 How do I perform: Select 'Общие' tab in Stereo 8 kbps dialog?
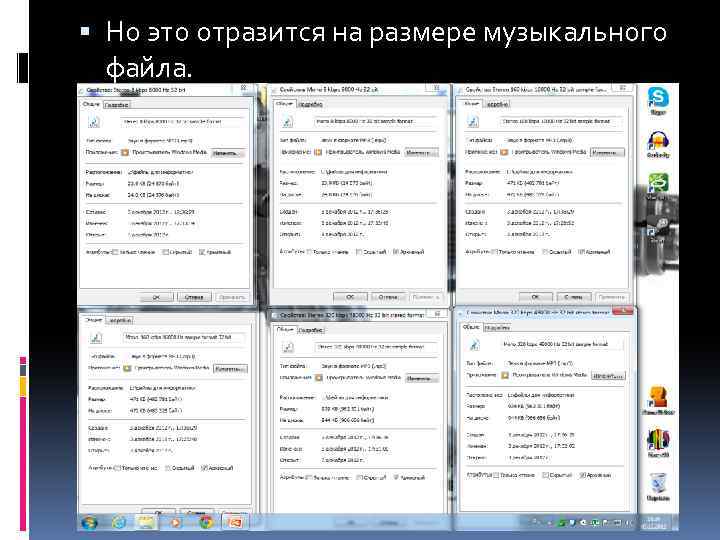pos(91,104)
